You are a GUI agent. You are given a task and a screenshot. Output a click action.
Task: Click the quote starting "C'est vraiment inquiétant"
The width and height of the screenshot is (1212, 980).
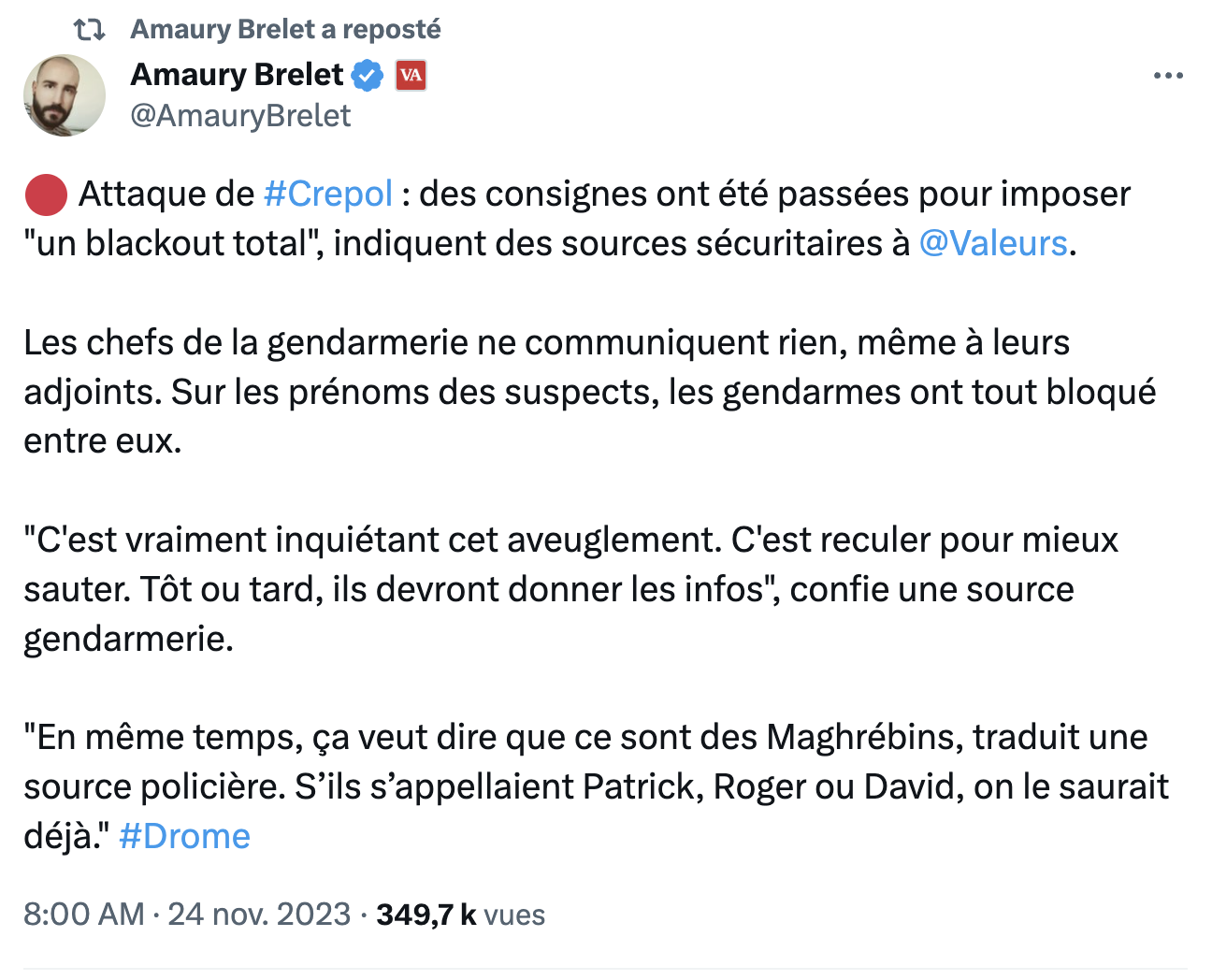[571, 589]
